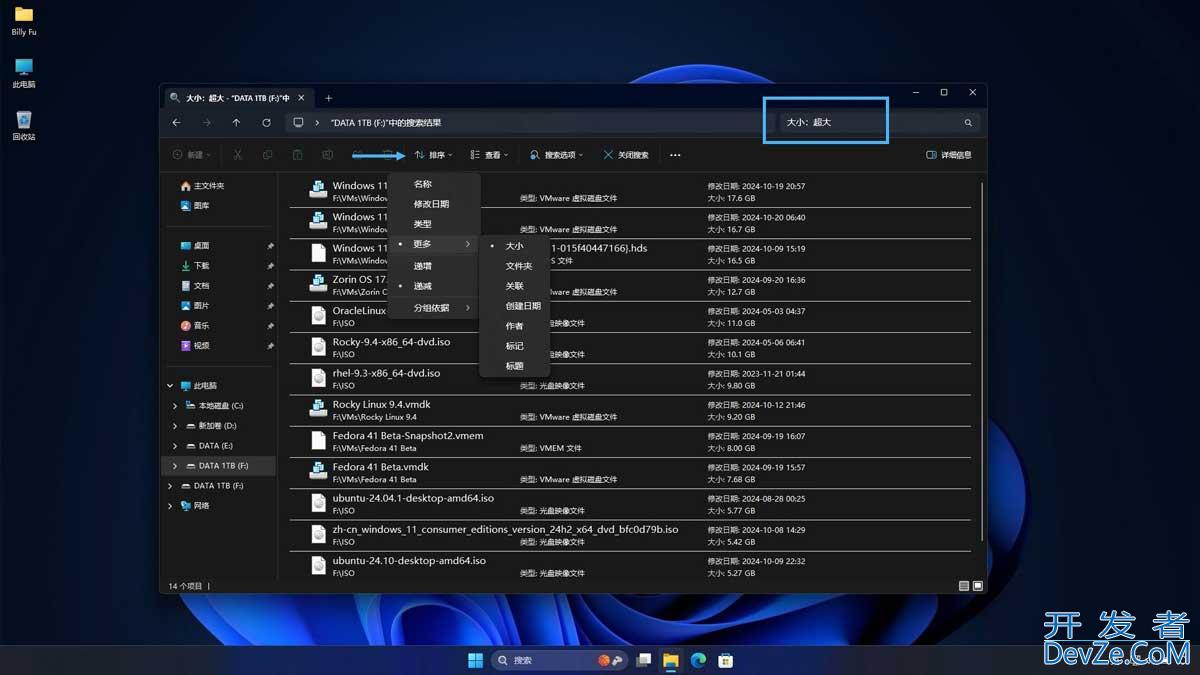Open a new Explorer tab
The image size is (1200, 675).
pyautogui.click(x=328, y=98)
